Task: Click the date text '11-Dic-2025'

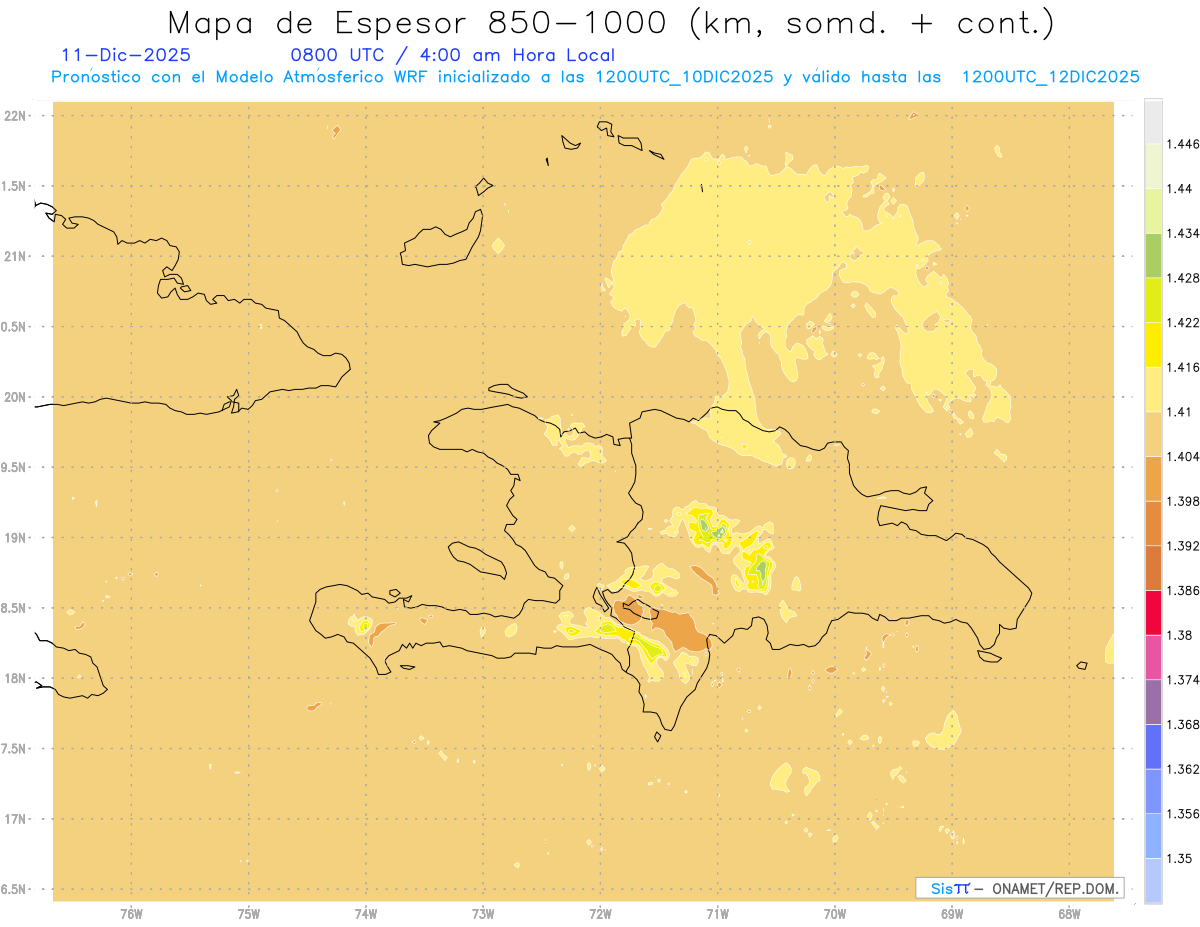Action: (x=126, y=55)
